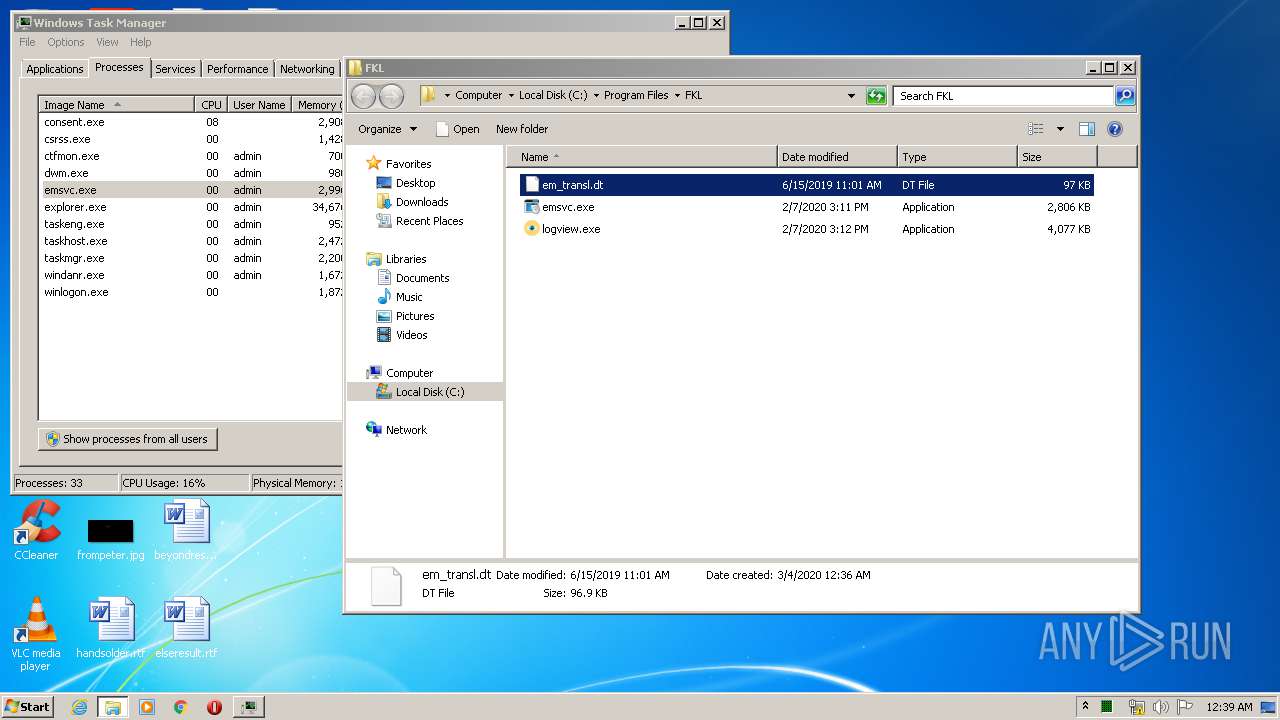The height and width of the screenshot is (720, 1280).
Task: Click Show processes from all users
Action: click(x=127, y=439)
